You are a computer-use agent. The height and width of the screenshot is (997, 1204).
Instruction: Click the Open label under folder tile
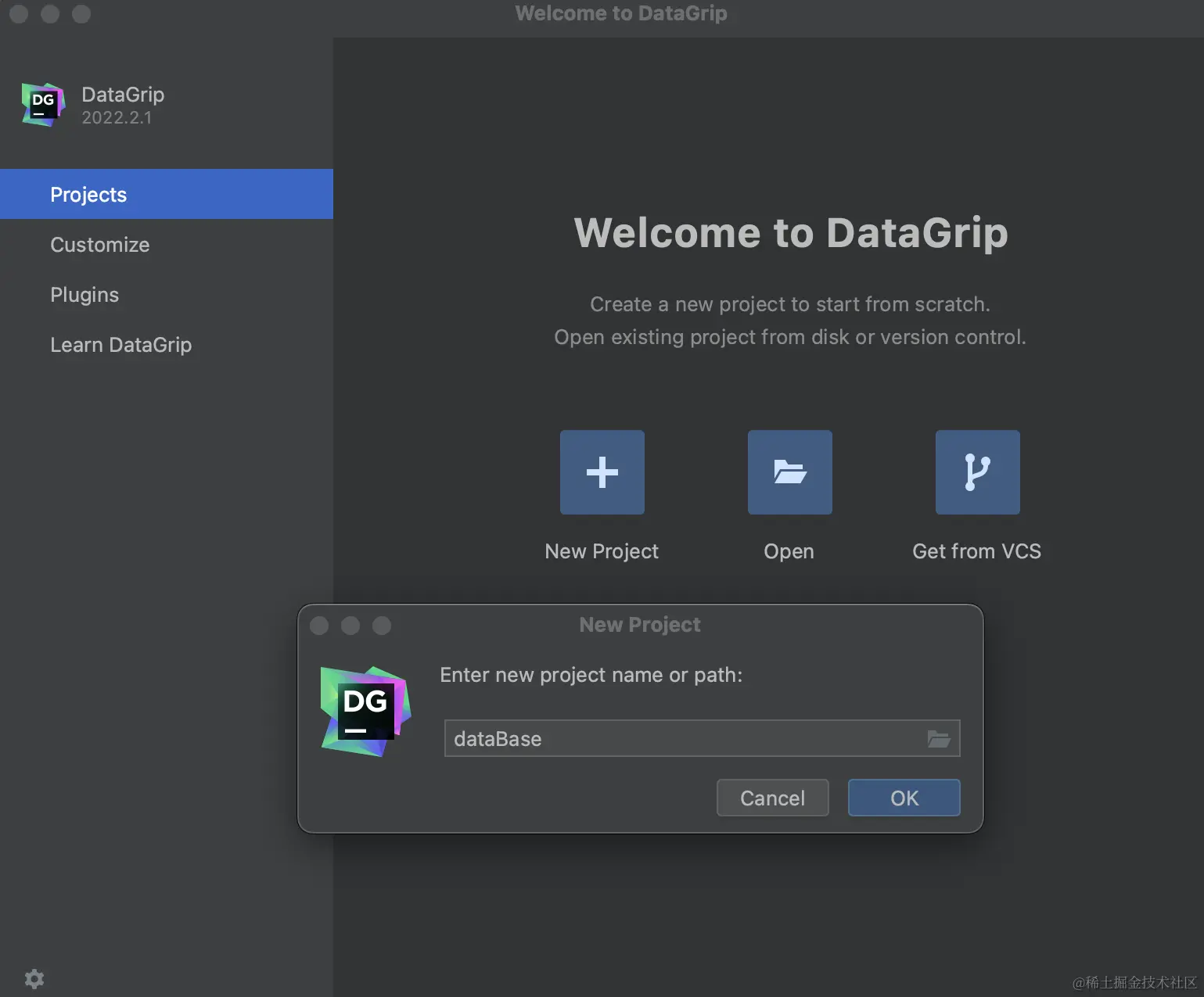point(789,551)
